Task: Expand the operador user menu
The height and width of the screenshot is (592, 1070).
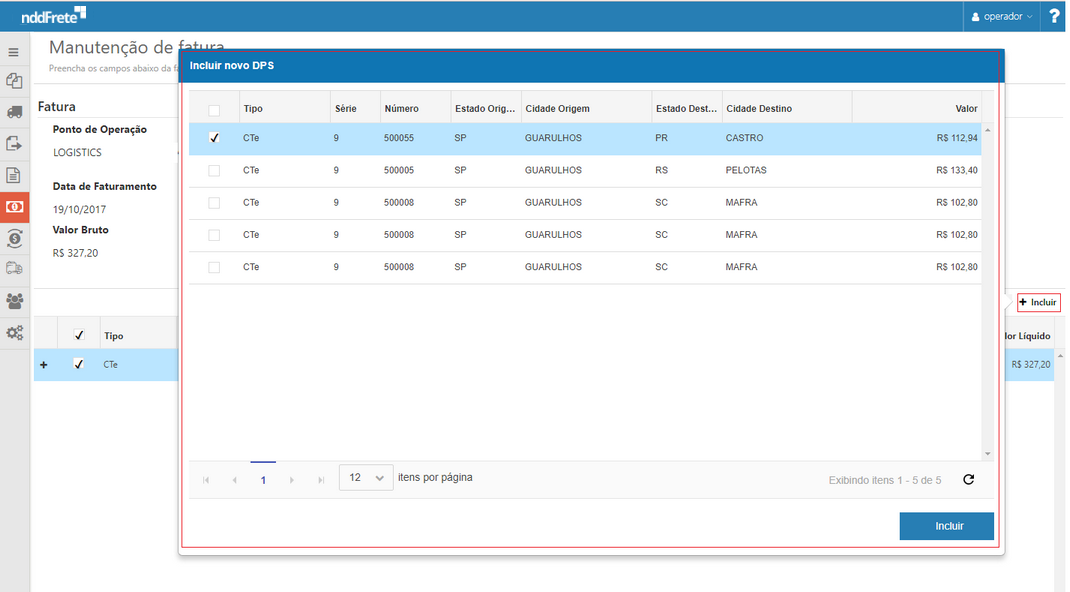Action: pyautogui.click(x=1002, y=16)
